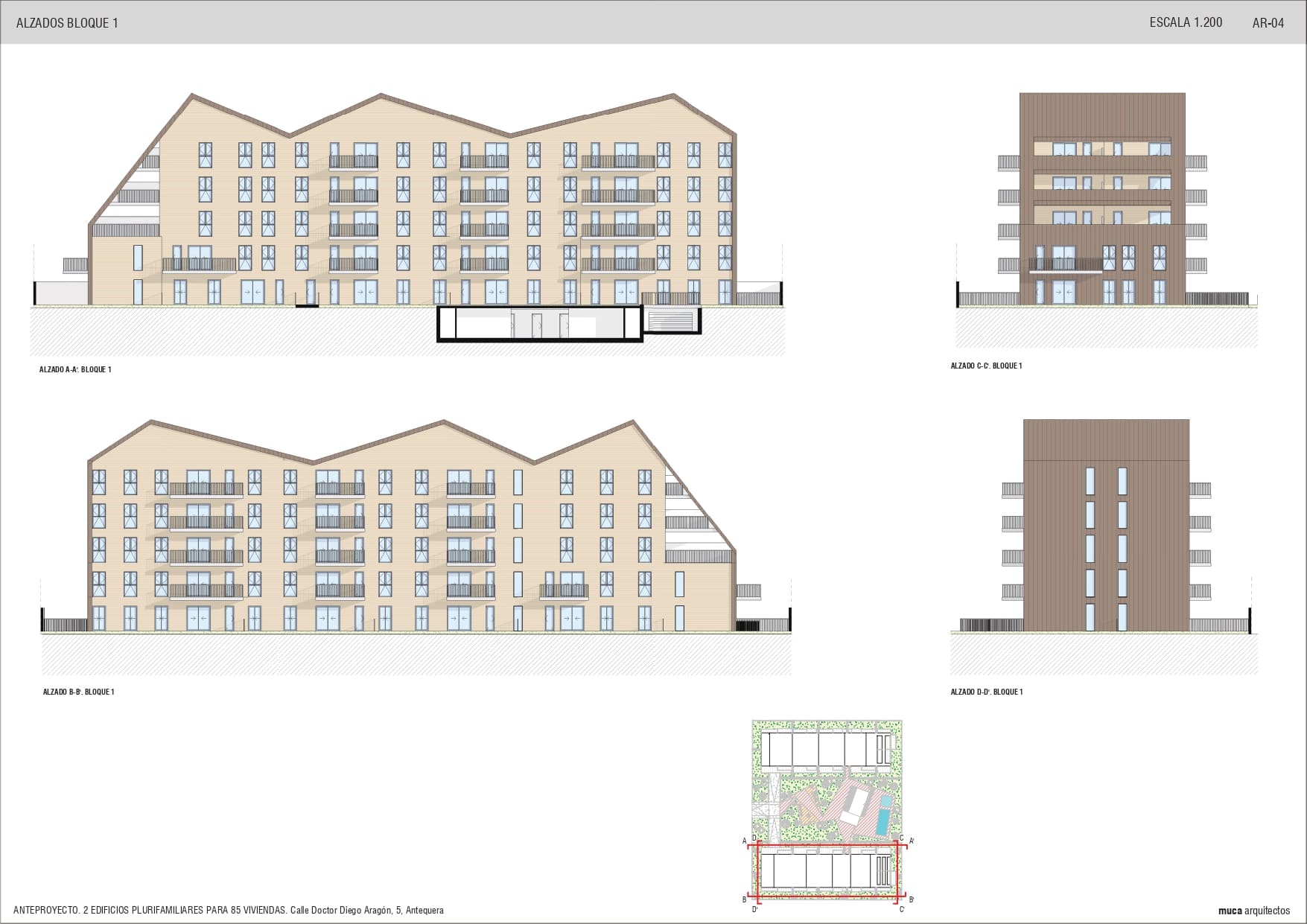Click the ALZADO D-D' caption label
This screenshot has height=924, width=1307.
coord(986,692)
